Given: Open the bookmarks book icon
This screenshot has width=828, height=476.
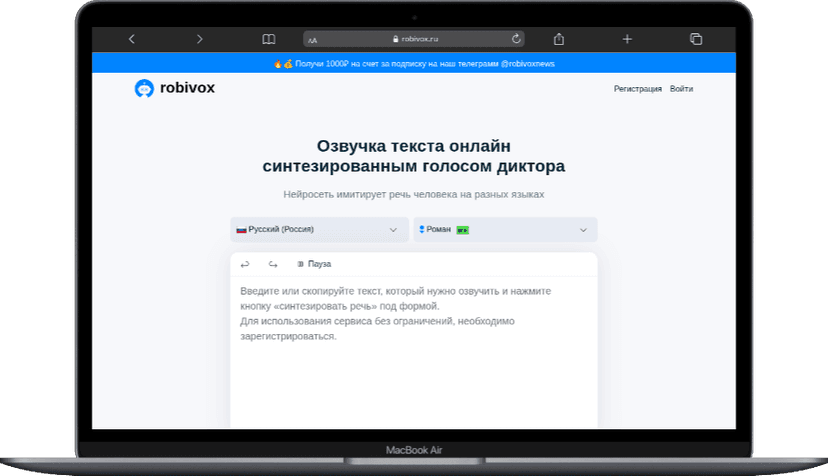Looking at the screenshot, I should [x=268, y=39].
